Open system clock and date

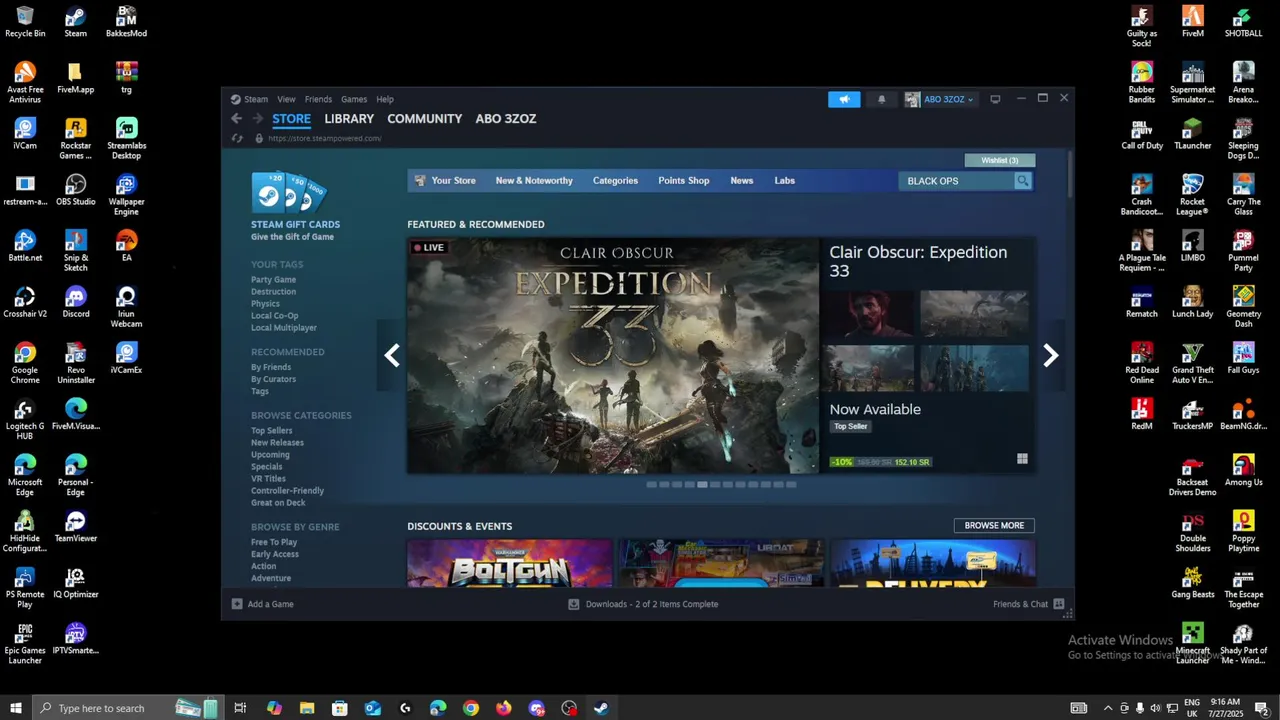1225,708
